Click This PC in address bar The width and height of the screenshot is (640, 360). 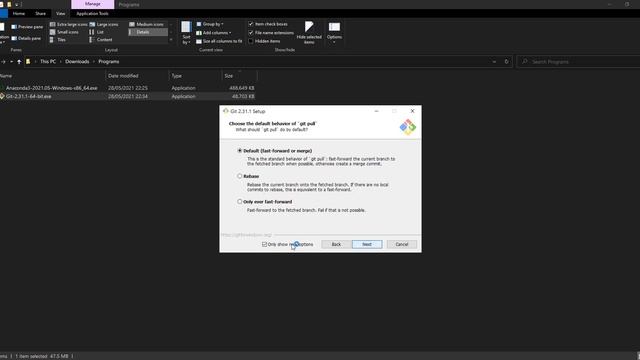coord(48,62)
